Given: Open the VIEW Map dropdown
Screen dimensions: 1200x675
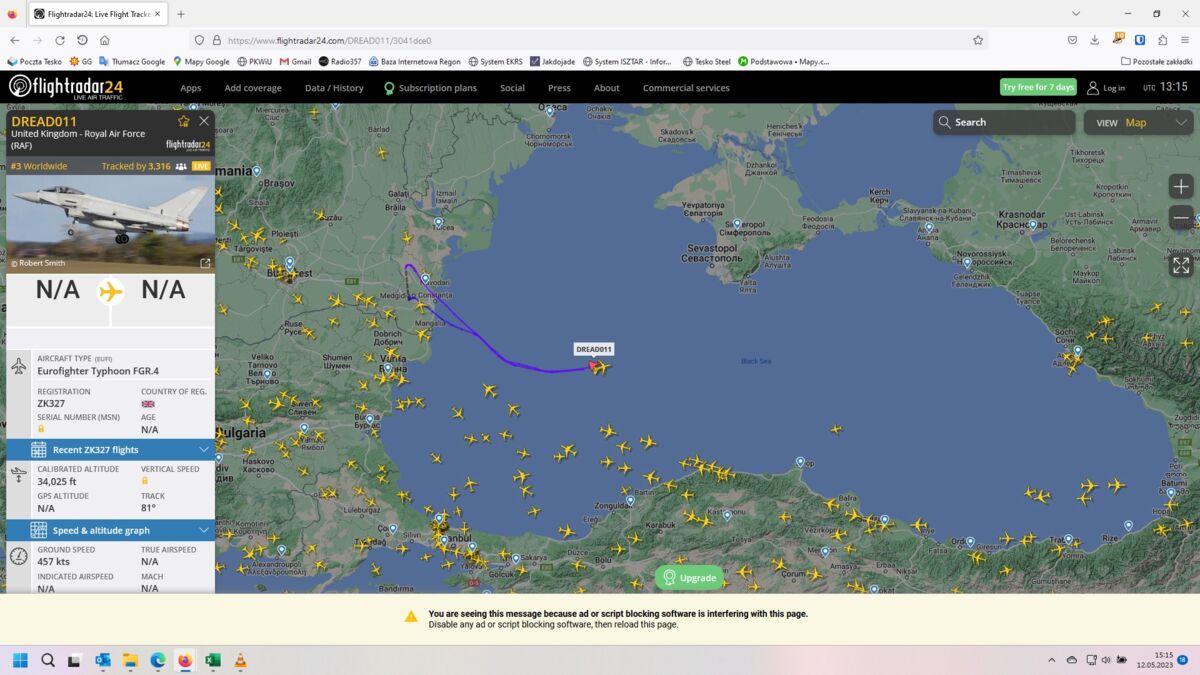Looking at the screenshot, I should coord(1138,123).
